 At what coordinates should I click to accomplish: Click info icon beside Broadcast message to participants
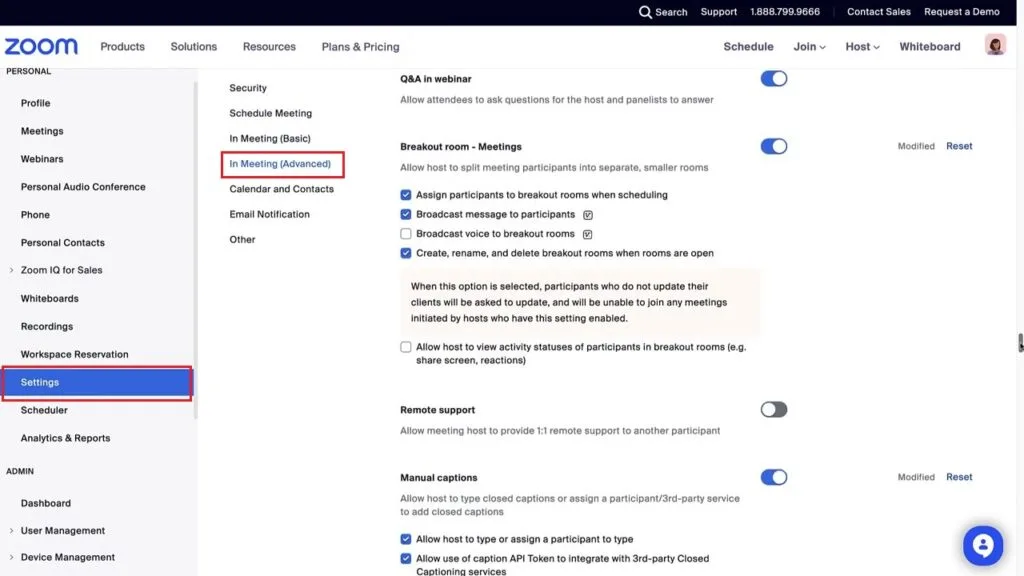coord(588,215)
